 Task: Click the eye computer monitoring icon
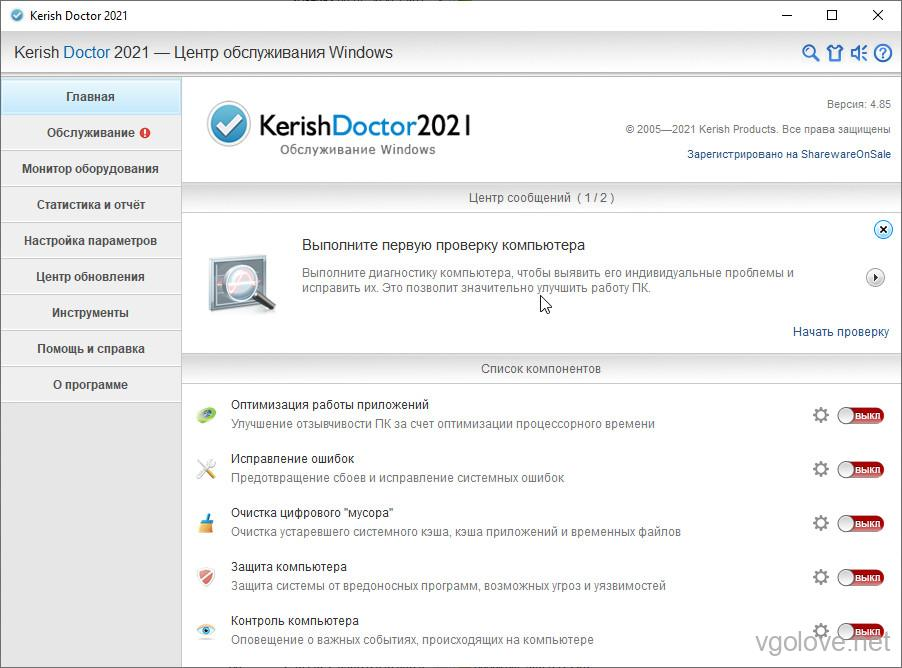point(207,630)
